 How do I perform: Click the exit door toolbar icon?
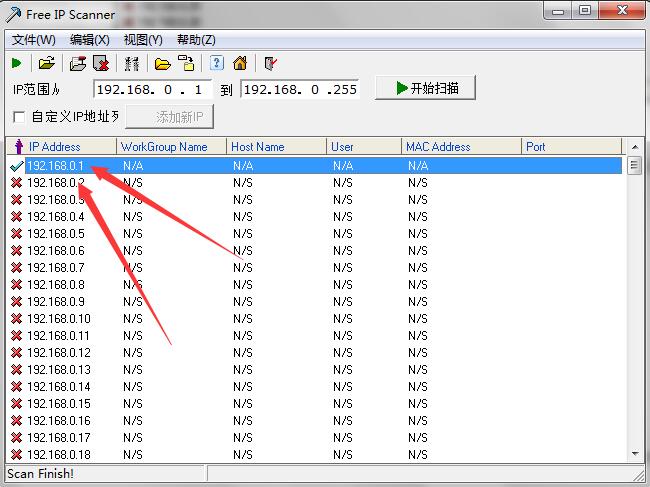point(270,63)
